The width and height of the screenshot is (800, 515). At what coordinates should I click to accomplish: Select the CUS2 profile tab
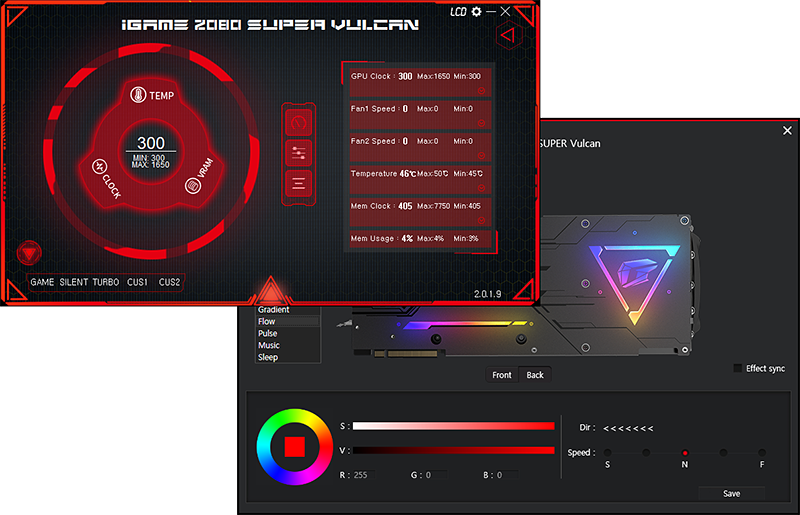[x=169, y=282]
